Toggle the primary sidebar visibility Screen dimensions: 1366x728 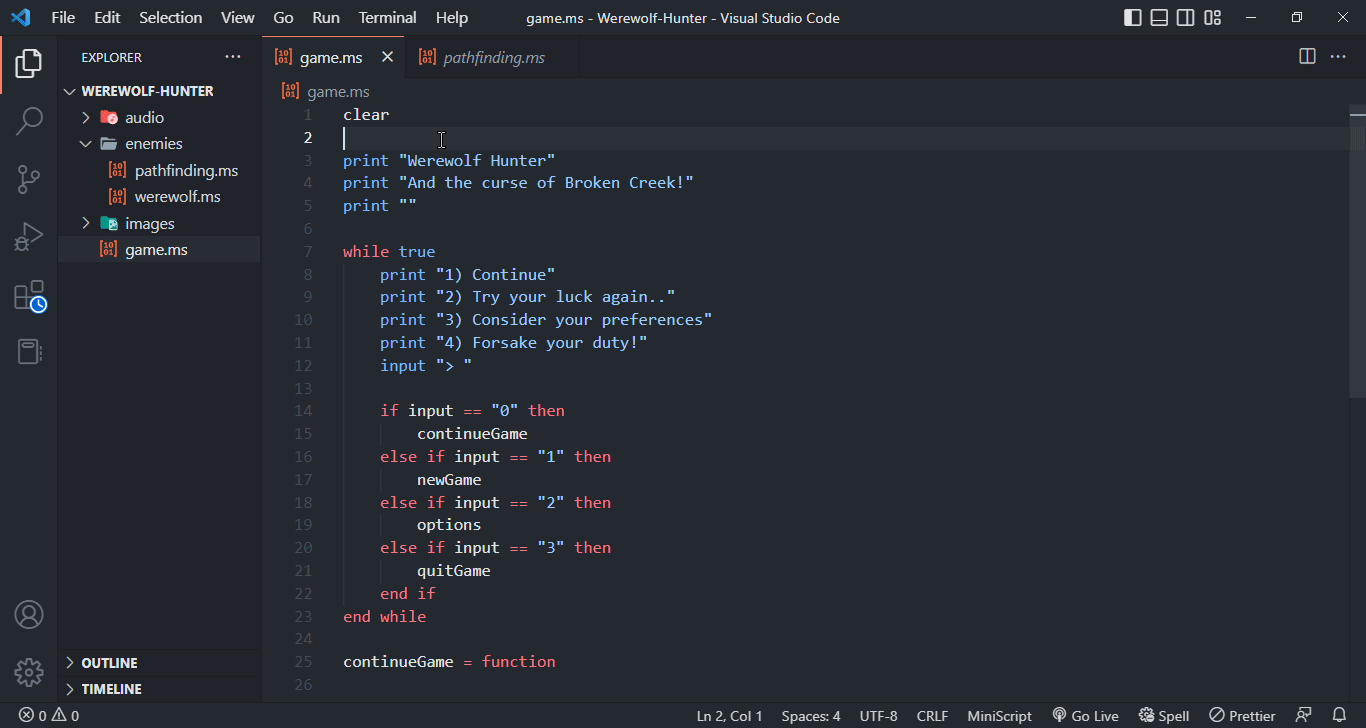click(1131, 17)
